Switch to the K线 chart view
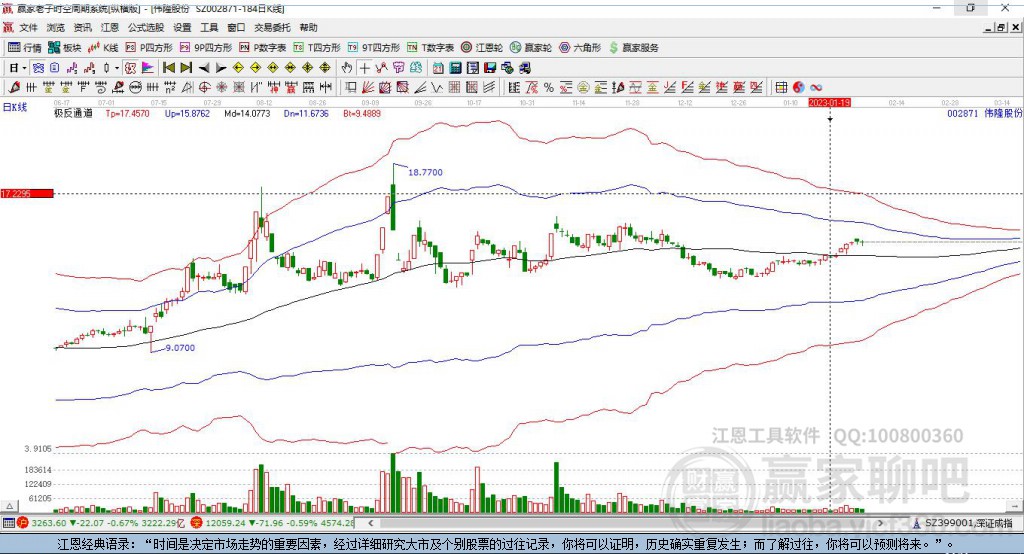This screenshot has width=1024, height=554. point(103,48)
